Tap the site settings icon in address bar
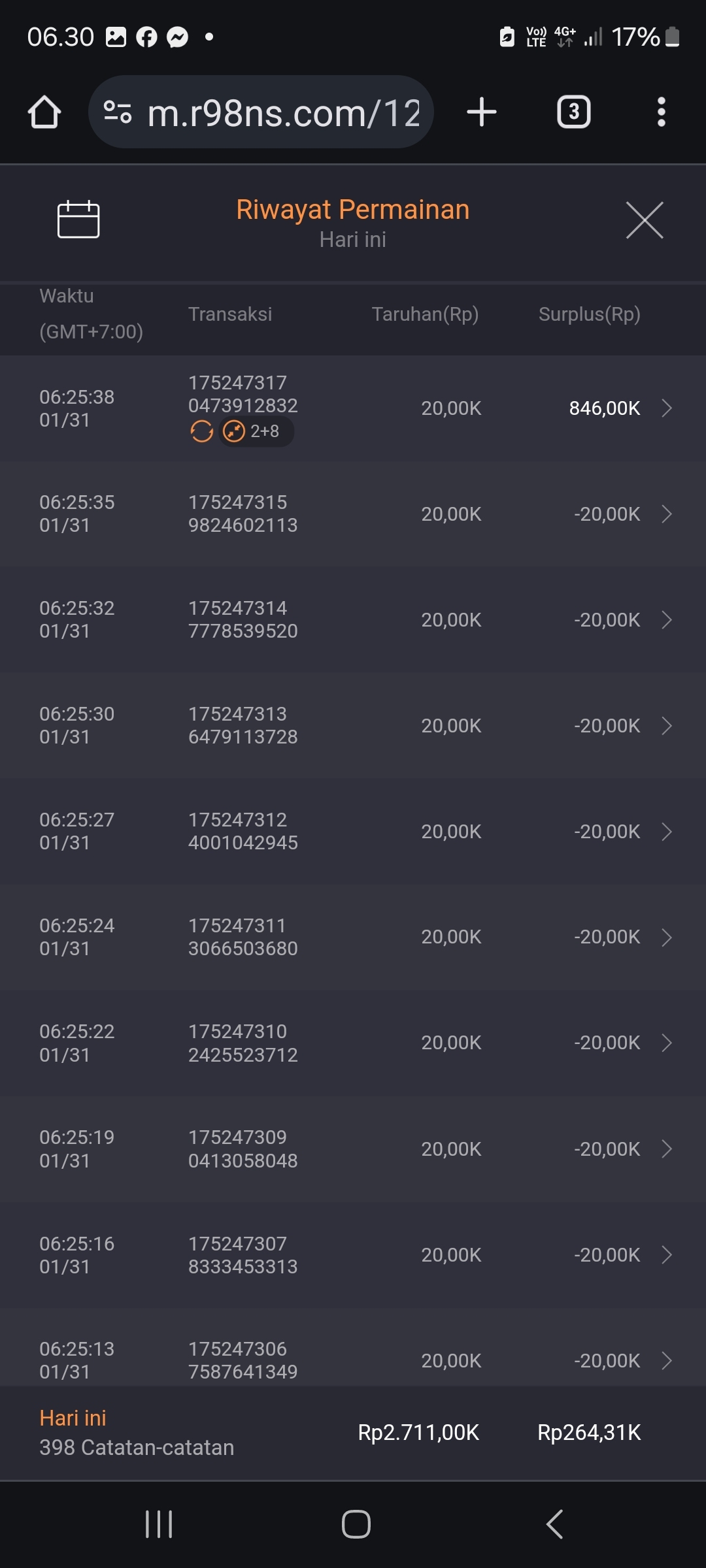 (x=118, y=112)
